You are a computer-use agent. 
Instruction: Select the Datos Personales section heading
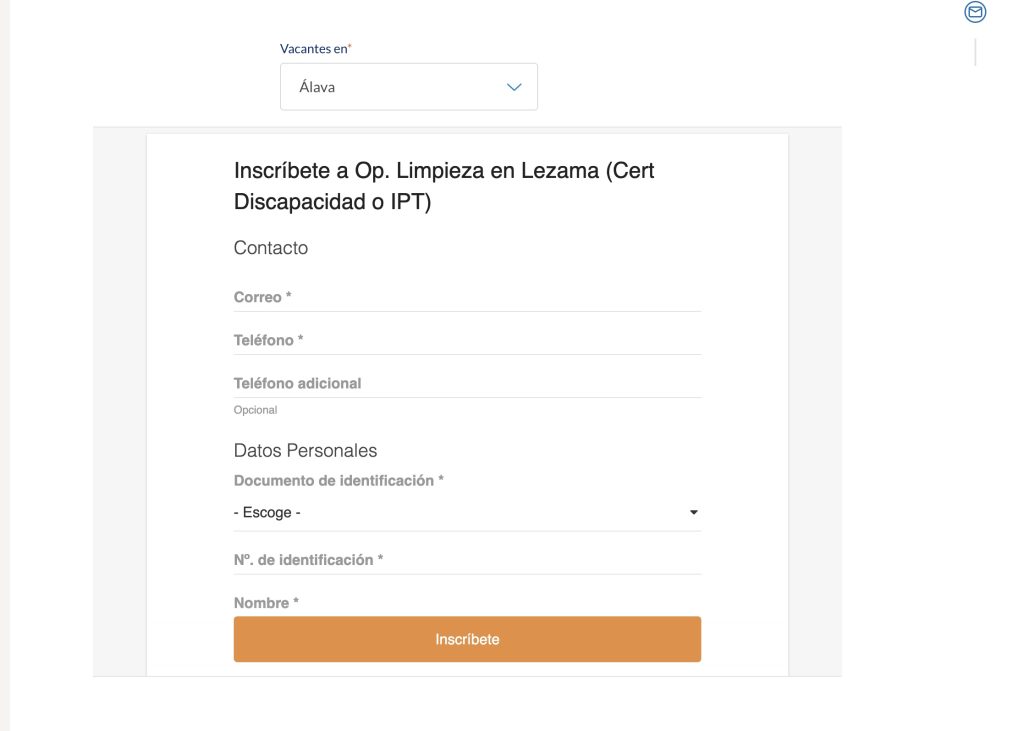tap(305, 451)
